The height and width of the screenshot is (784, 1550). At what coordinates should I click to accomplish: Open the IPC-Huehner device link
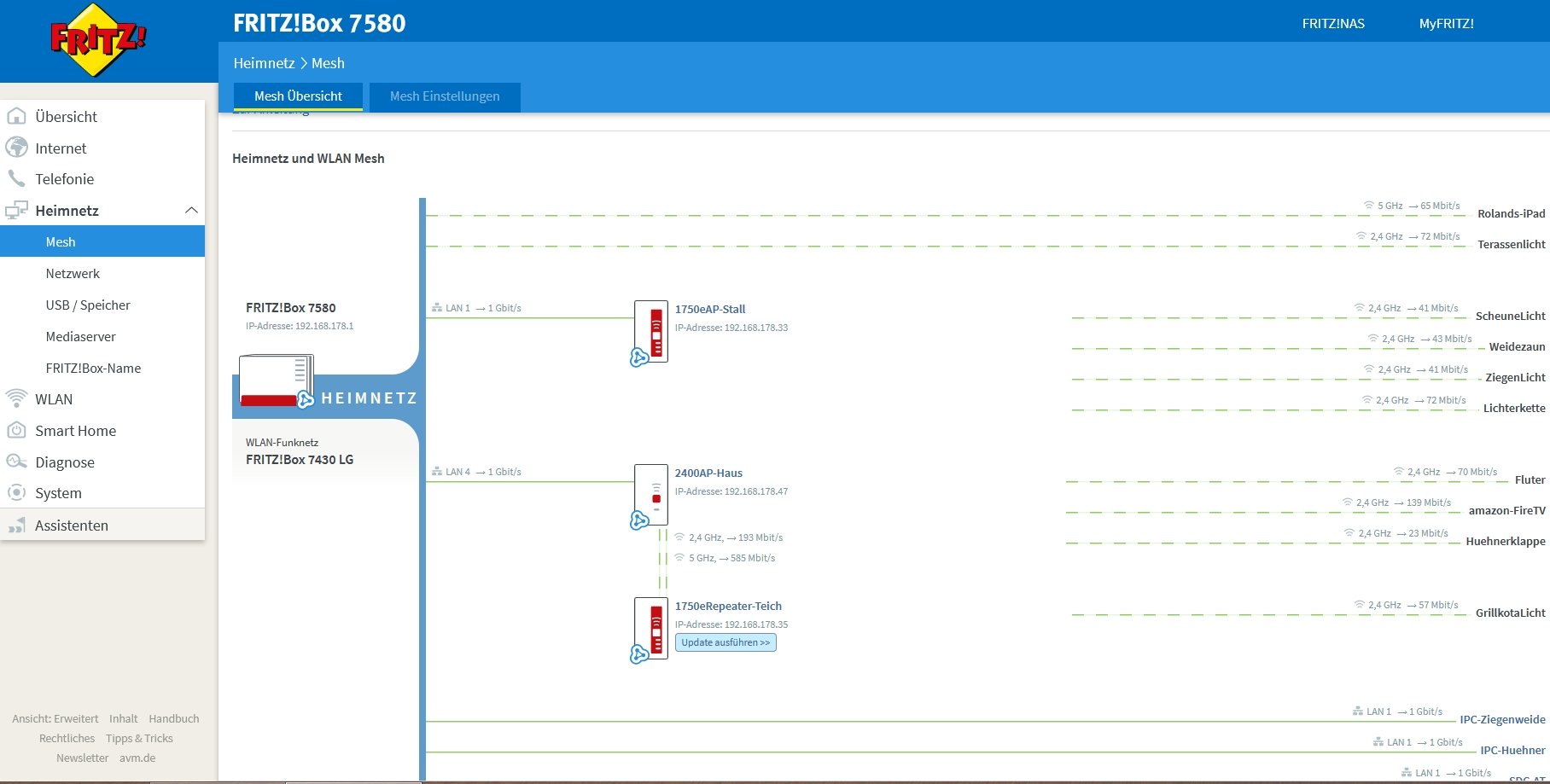pos(1512,750)
